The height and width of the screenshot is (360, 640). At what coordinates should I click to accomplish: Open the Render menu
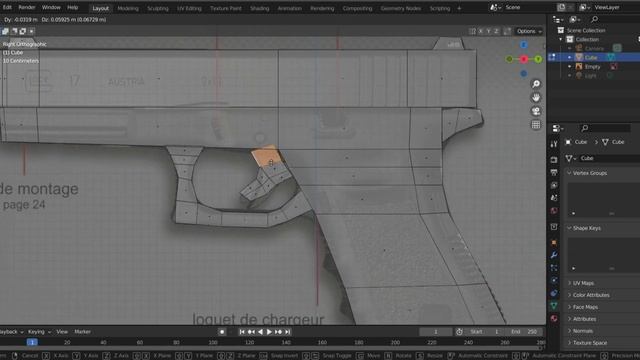[x=27, y=7]
